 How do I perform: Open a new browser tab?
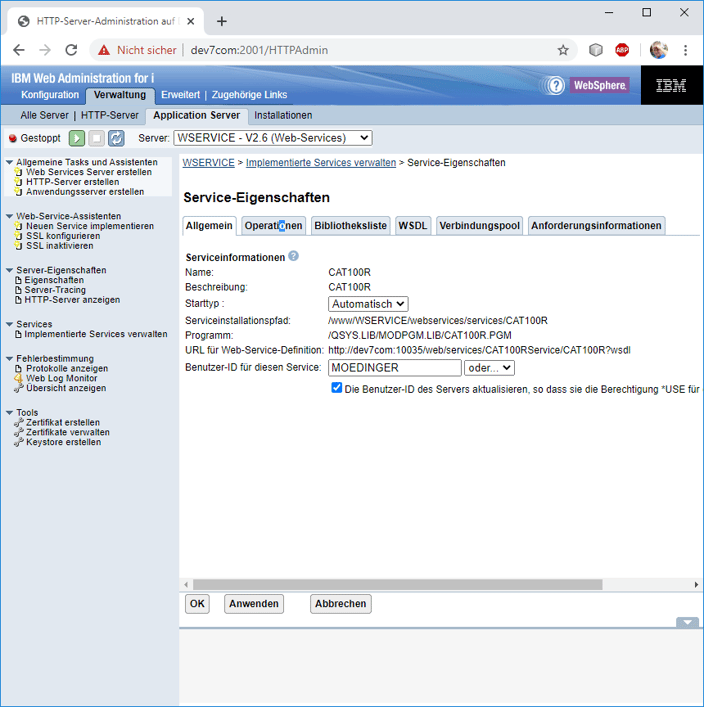[221, 21]
